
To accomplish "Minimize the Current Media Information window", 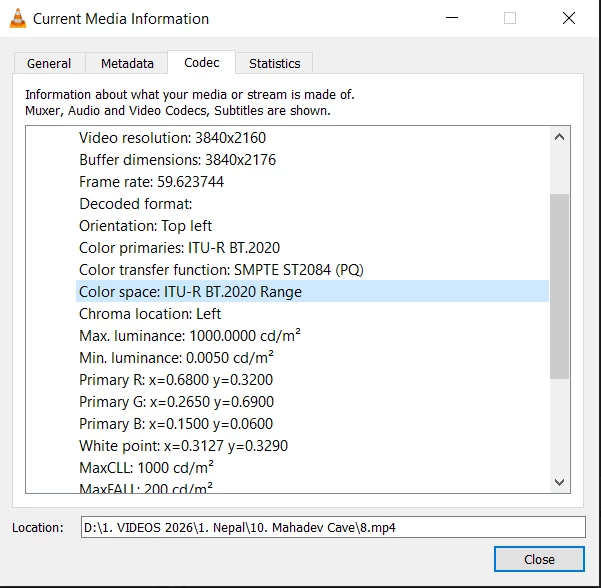I will point(452,18).
